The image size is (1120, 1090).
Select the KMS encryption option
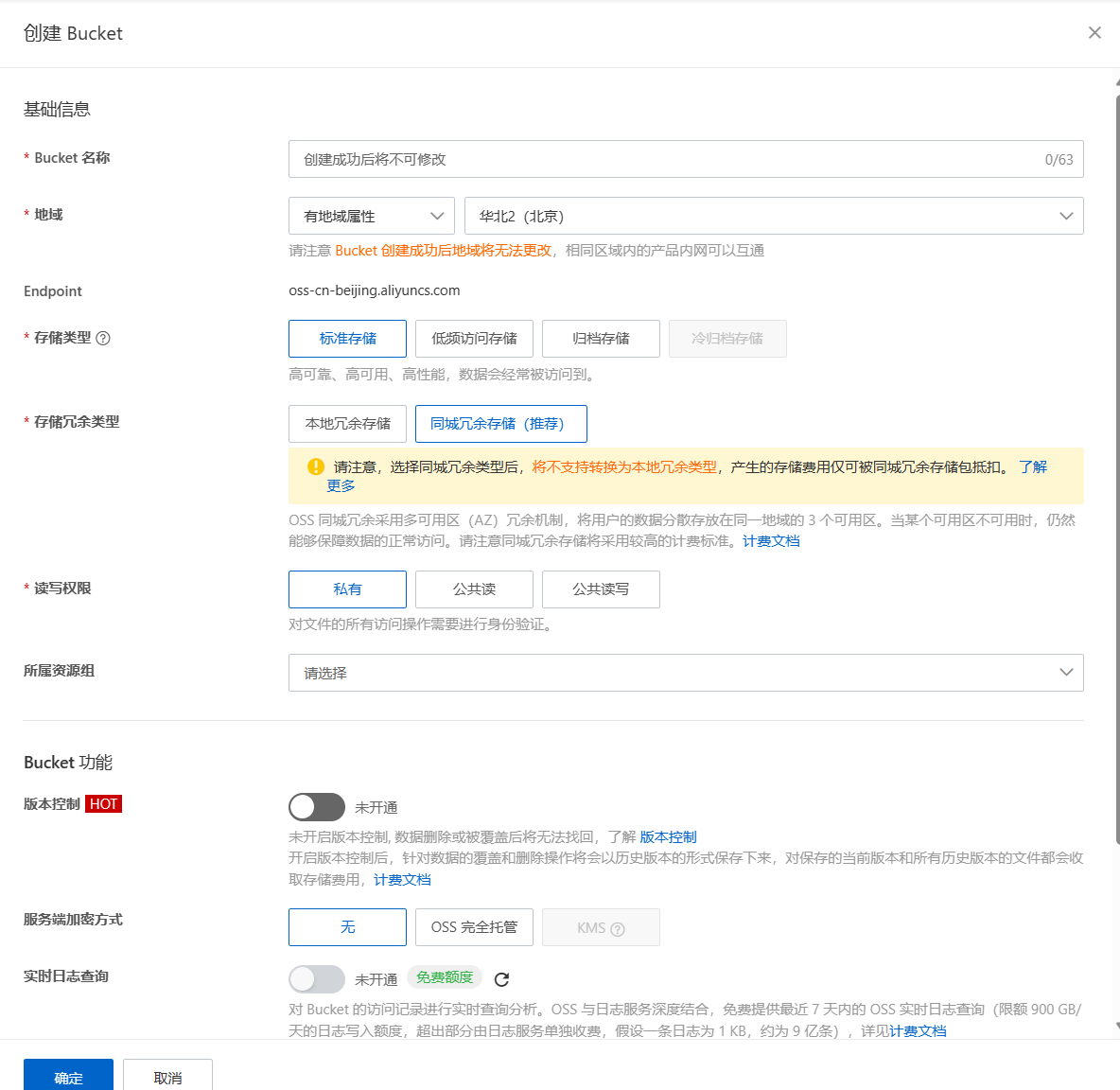point(601,927)
